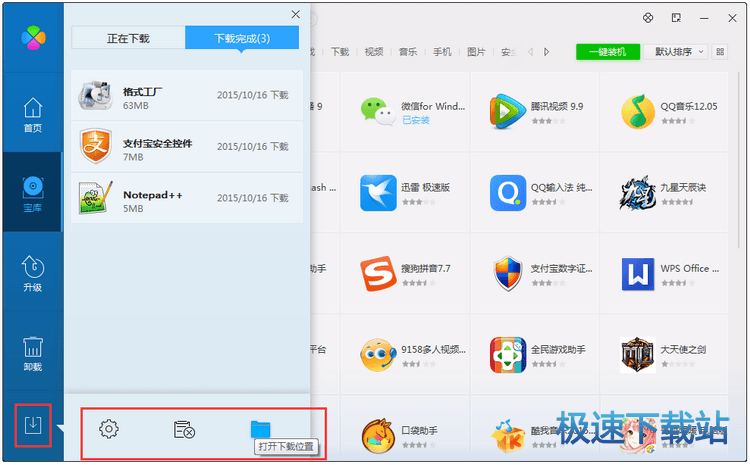Open the 首页 home page in sidebar
This screenshot has width=750, height=465.
click(33, 115)
